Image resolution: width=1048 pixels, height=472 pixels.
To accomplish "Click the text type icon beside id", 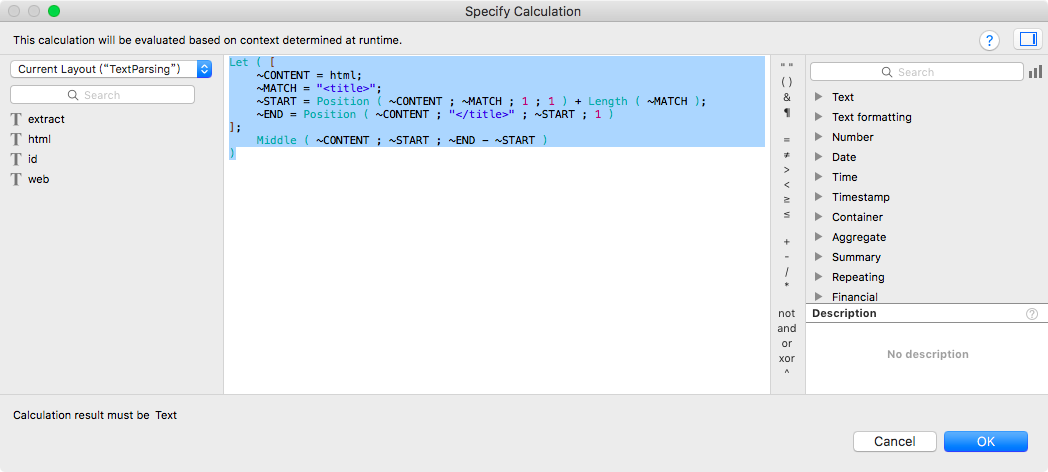I will coord(16,159).
